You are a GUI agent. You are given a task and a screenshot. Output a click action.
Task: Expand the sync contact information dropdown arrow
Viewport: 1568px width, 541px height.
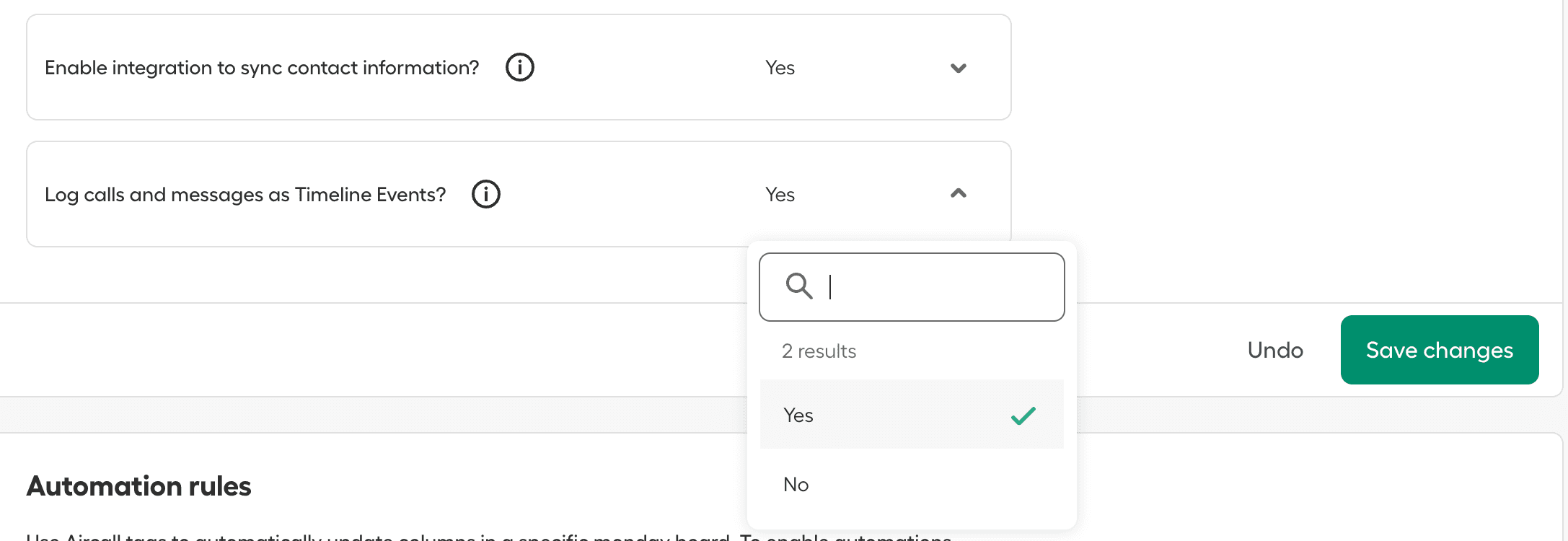(958, 68)
